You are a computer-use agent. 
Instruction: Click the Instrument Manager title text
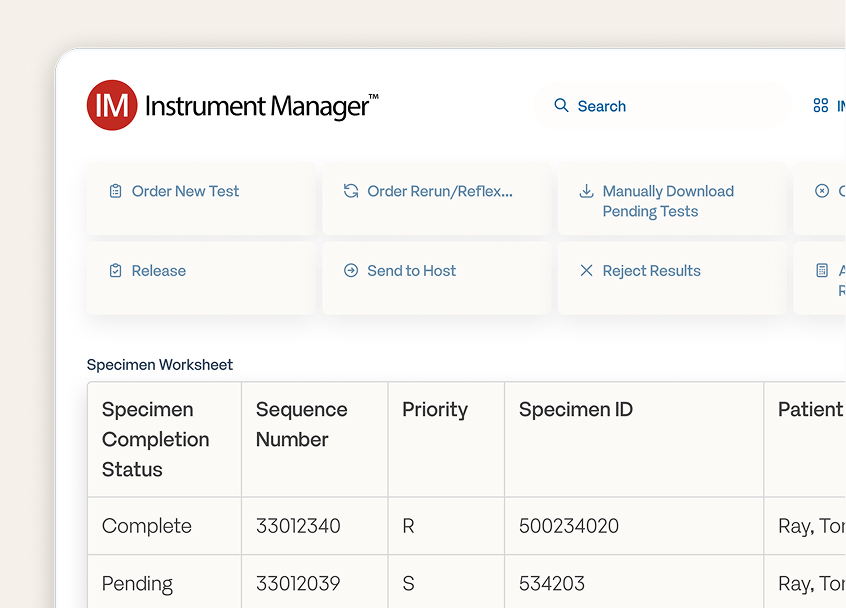pyautogui.click(x=261, y=106)
